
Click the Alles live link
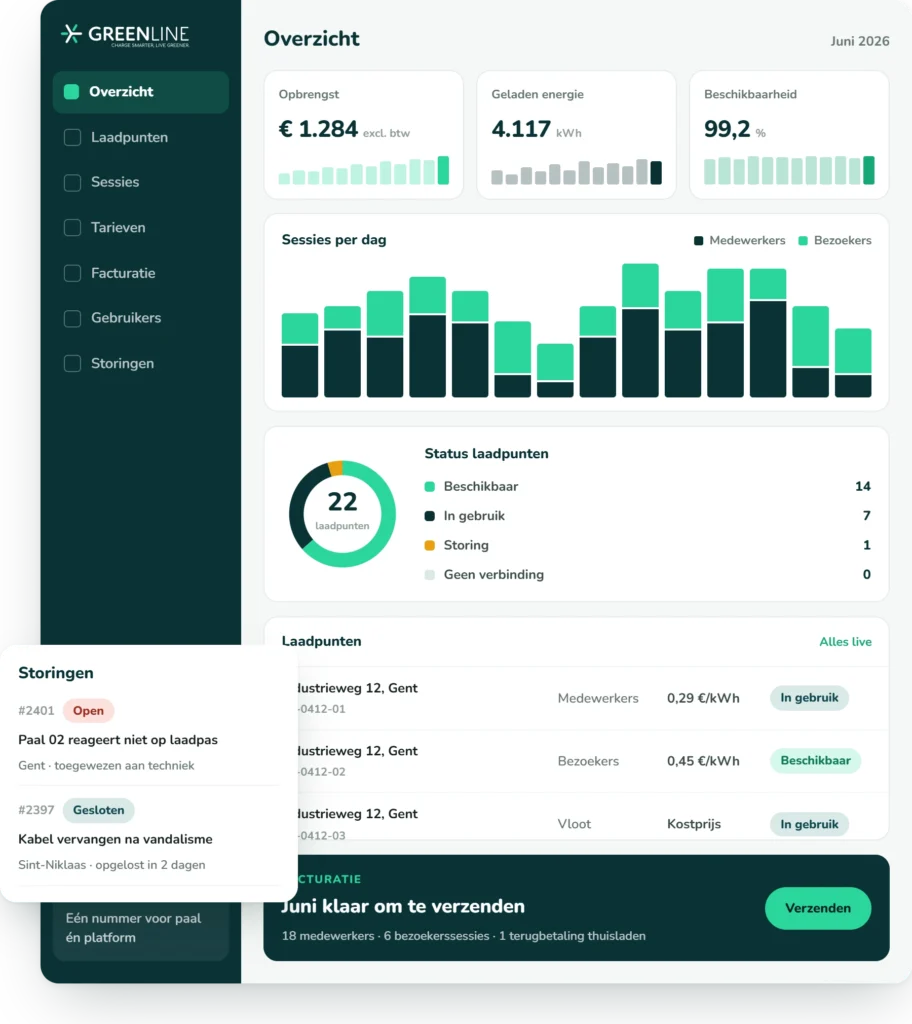[845, 642]
